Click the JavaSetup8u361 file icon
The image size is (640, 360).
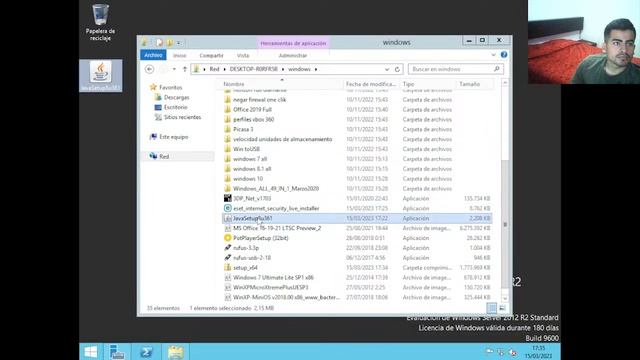coord(228,218)
